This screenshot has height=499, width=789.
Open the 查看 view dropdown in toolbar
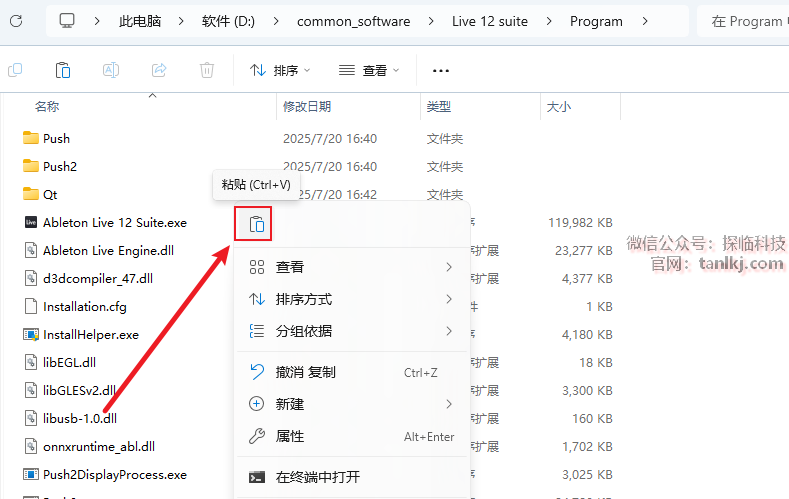click(x=369, y=70)
